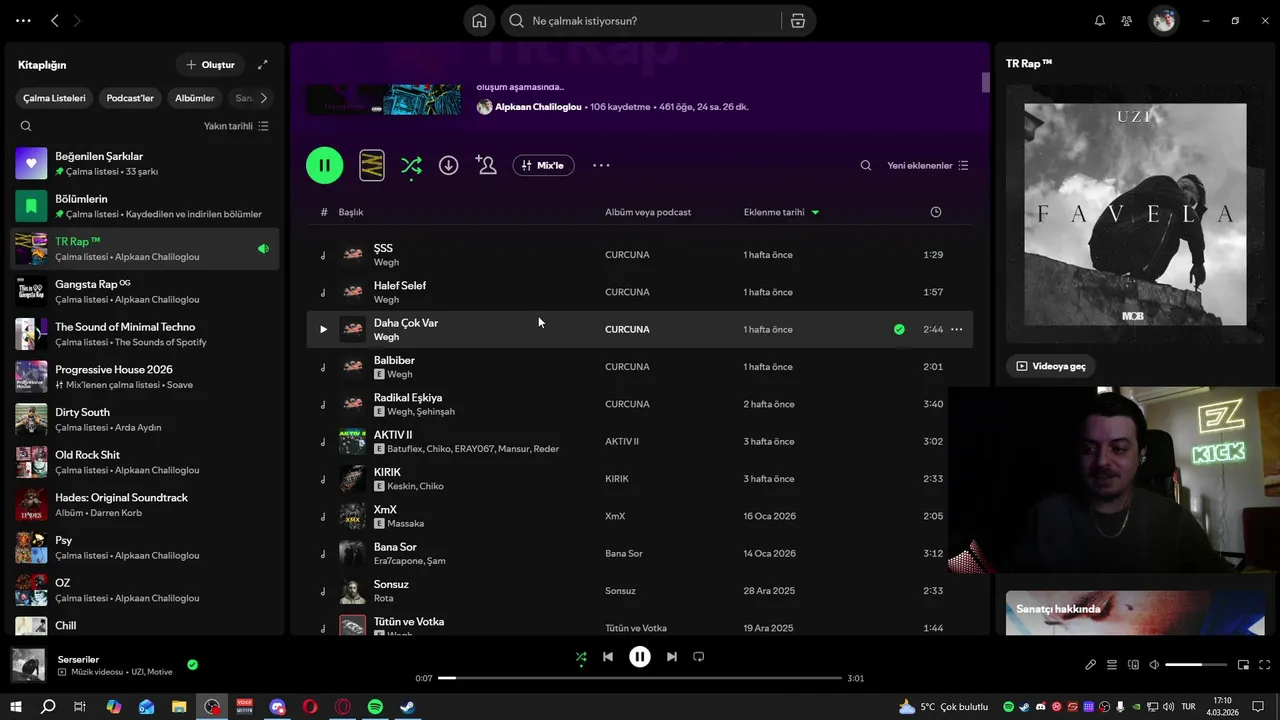Sort by Albüm veya podcast column
Viewport: 1280px width, 720px height.
[x=648, y=212]
